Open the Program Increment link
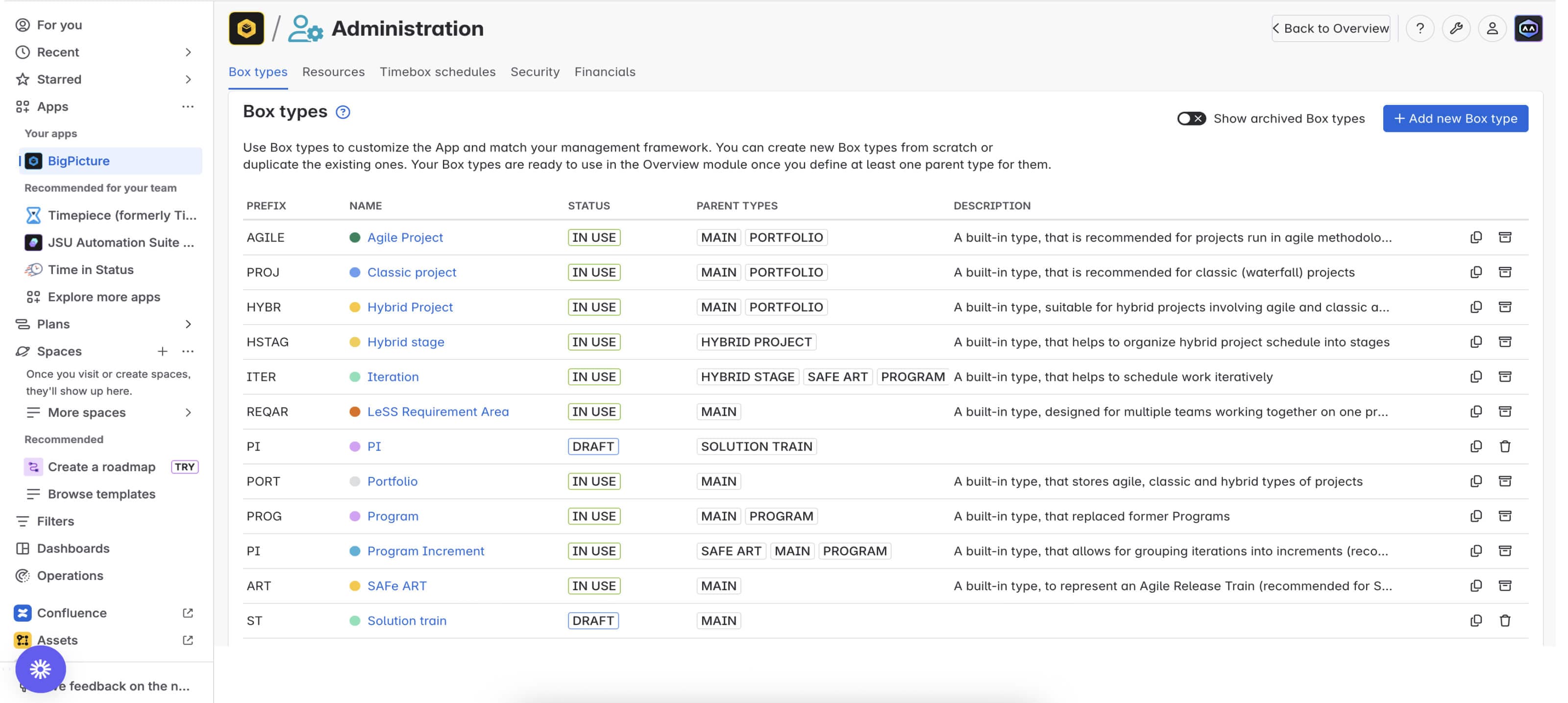The width and height of the screenshot is (1568, 703). (425, 551)
